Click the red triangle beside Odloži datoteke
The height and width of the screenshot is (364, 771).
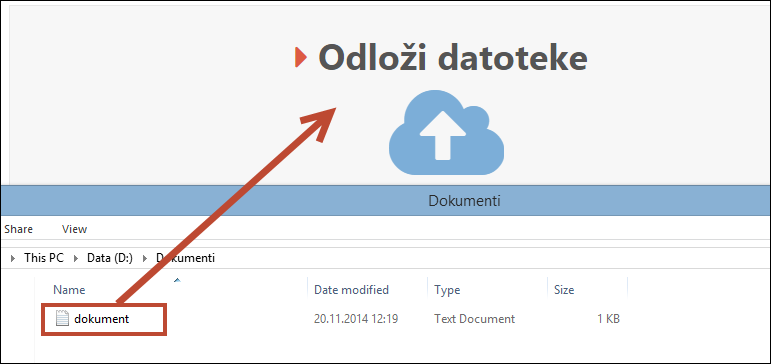pyautogui.click(x=301, y=57)
